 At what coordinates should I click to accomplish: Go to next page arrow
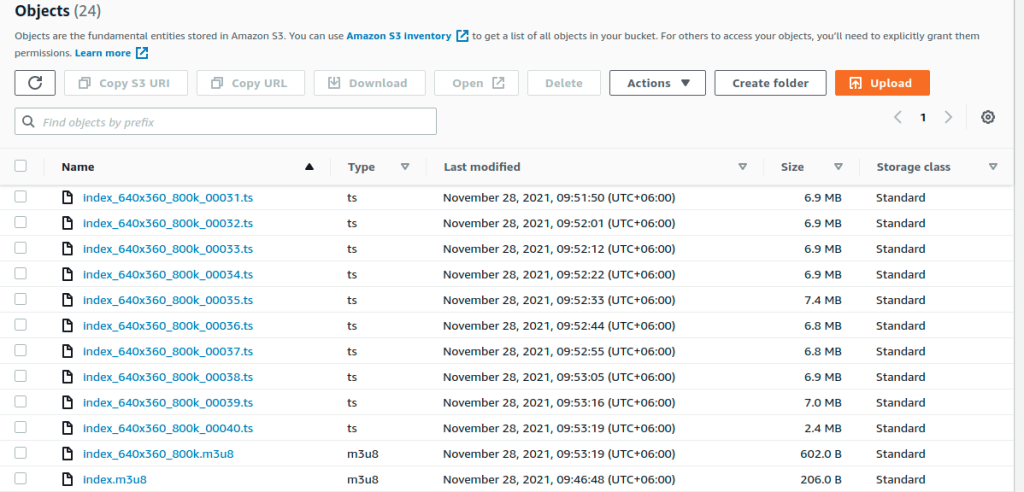(948, 117)
